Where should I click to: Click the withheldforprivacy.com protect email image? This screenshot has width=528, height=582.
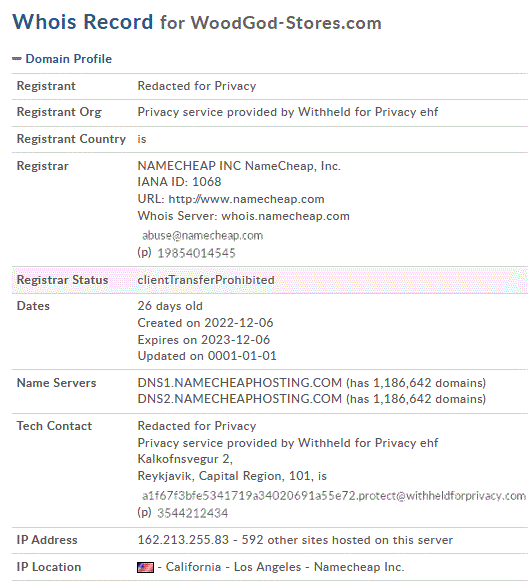334,496
